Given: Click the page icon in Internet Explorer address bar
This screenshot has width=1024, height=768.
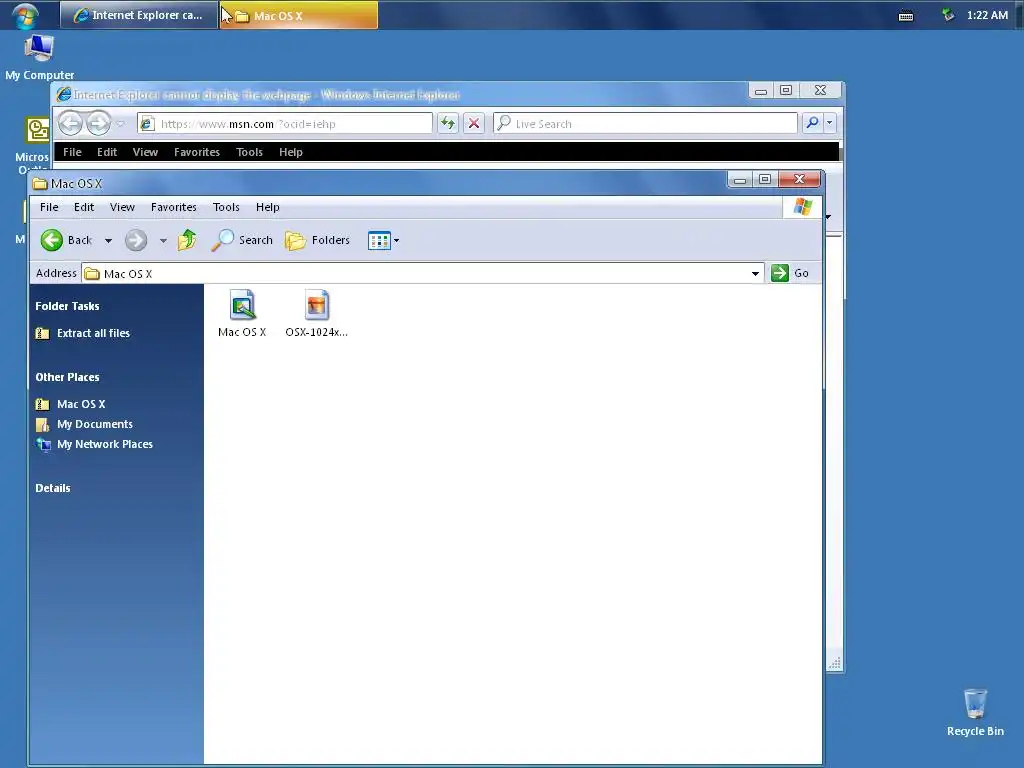Looking at the screenshot, I should [148, 123].
